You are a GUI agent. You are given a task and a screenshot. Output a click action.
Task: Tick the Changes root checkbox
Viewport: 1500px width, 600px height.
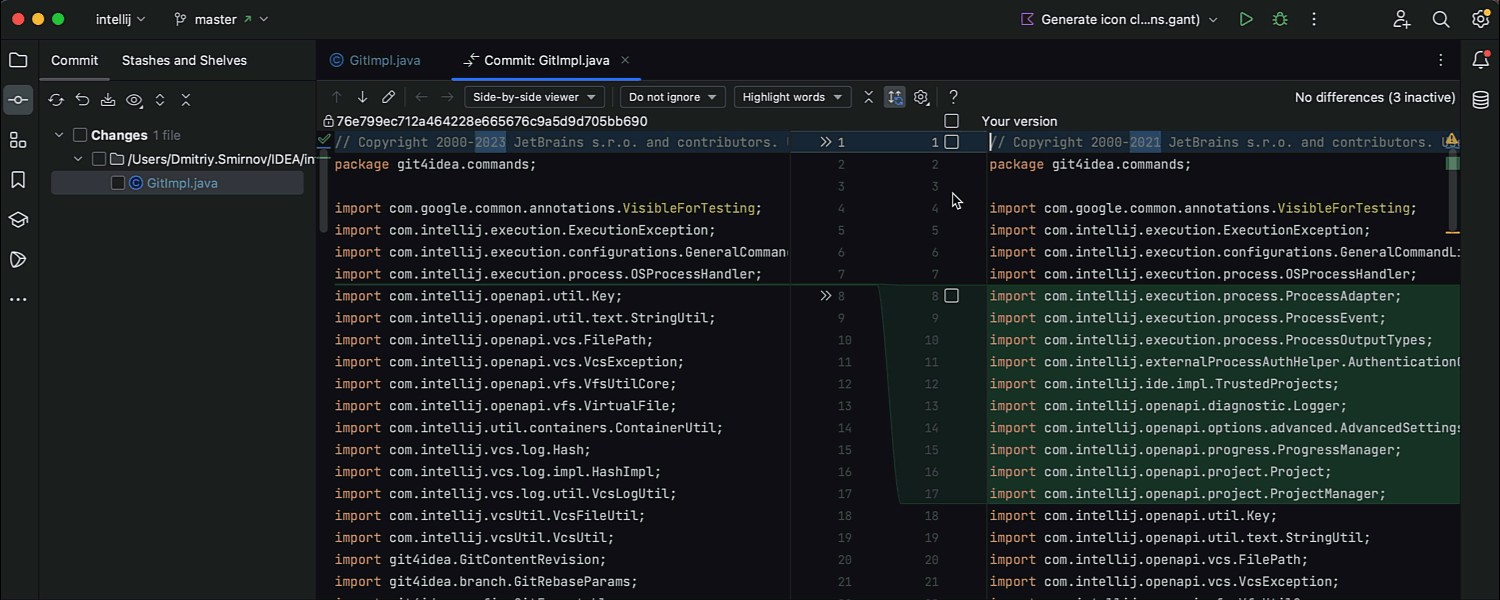pyautogui.click(x=80, y=135)
